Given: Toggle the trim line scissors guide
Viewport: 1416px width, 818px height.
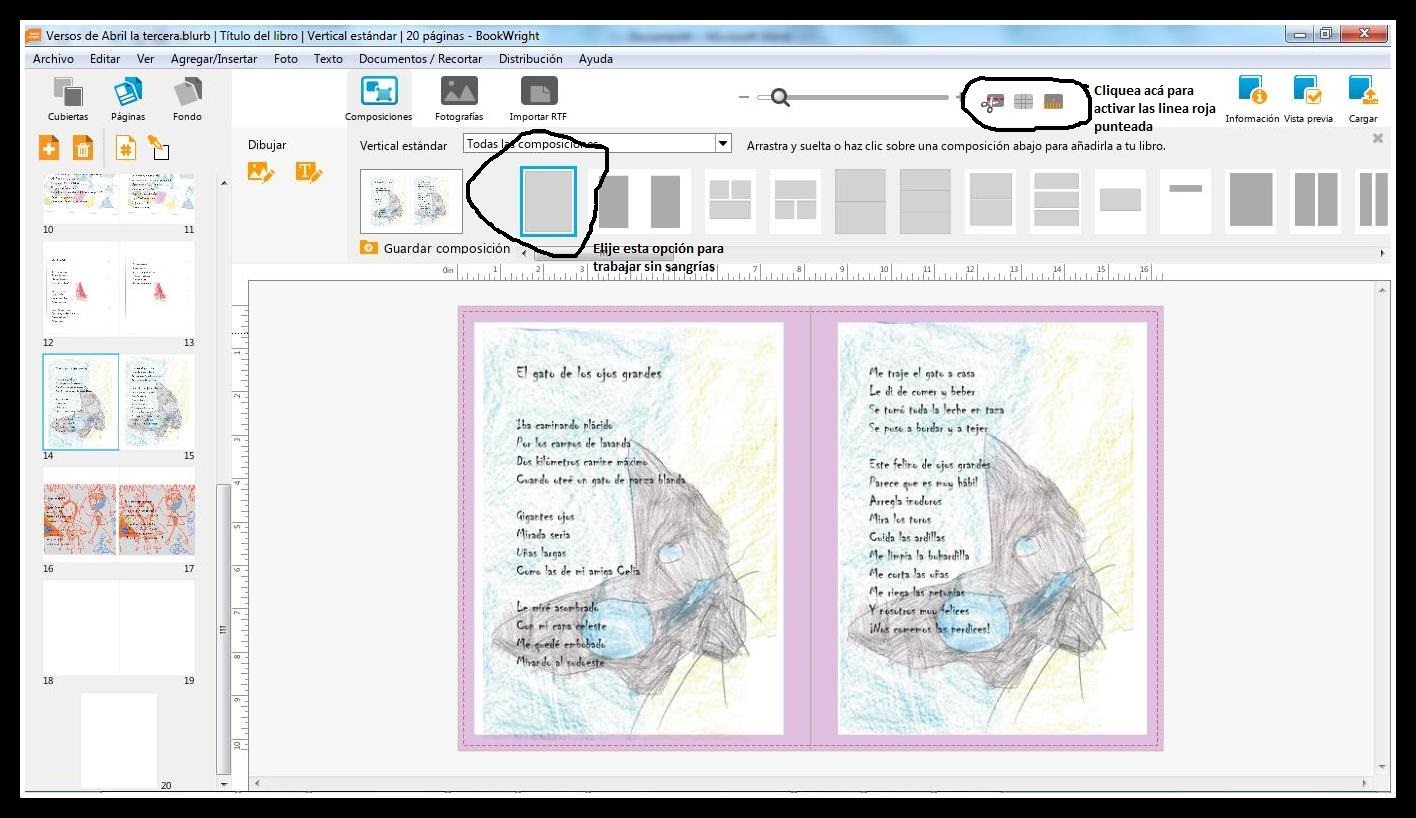Looking at the screenshot, I should tap(992, 101).
